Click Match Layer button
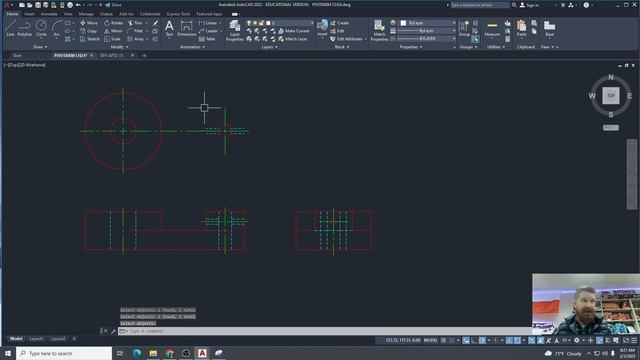 pos(293,39)
